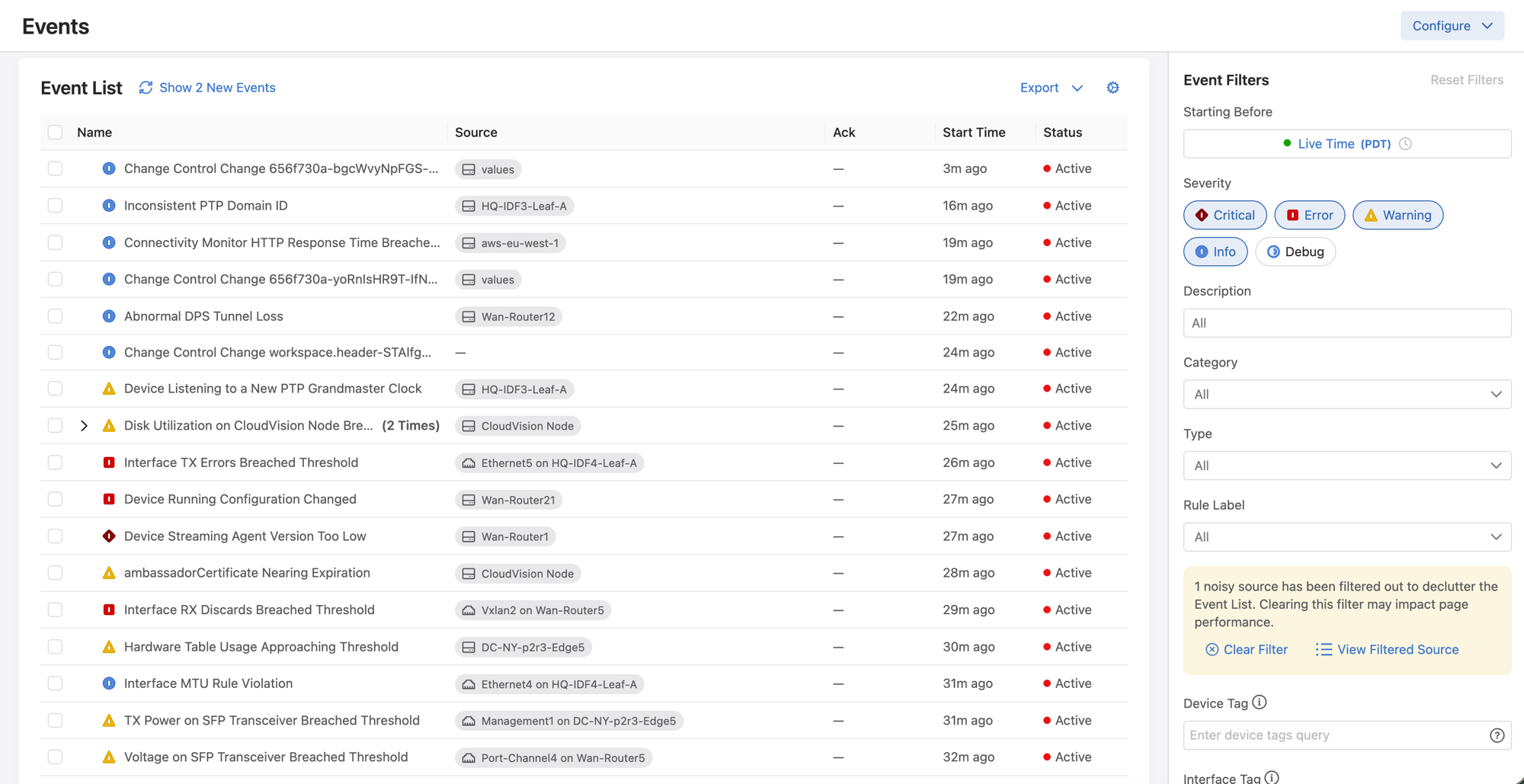Click the warning icon for Hardware Table Usage Approaching Threshold
The height and width of the screenshot is (784, 1524).
pos(109,647)
